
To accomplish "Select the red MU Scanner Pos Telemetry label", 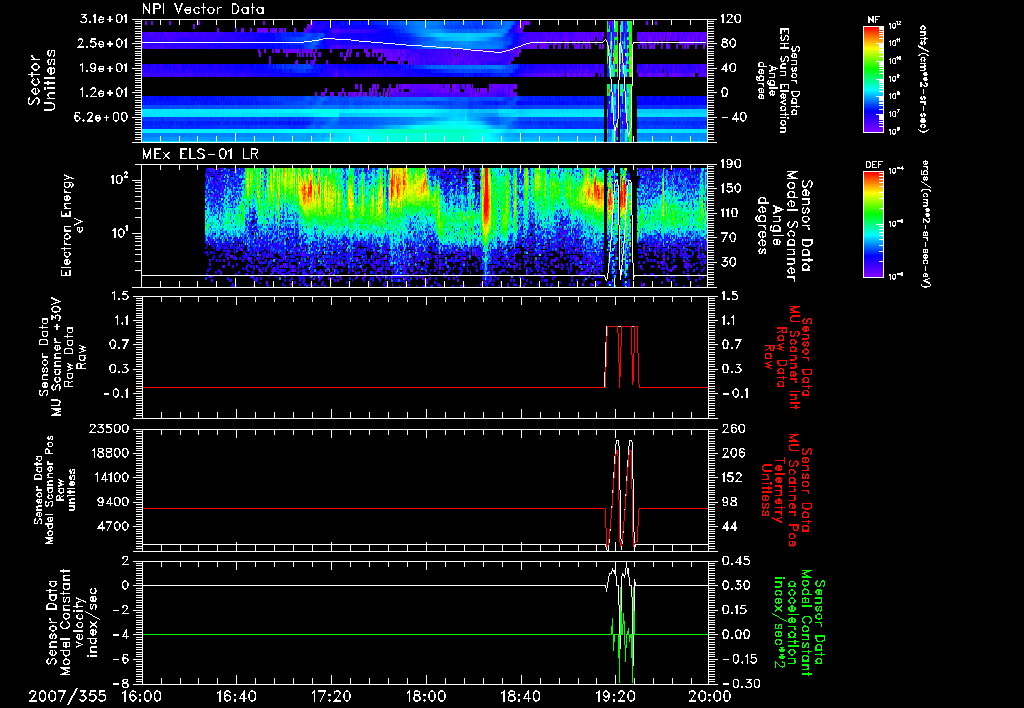I will pyautogui.click(x=786, y=490).
